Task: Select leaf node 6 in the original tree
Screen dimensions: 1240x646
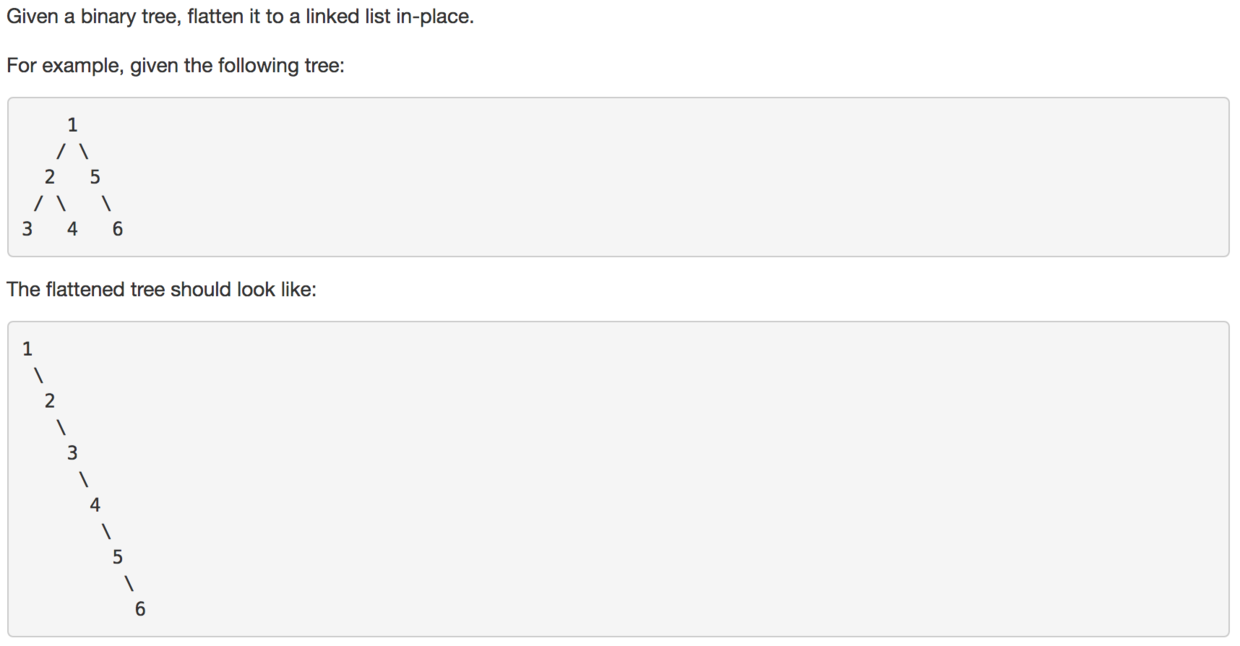Action: (117, 229)
